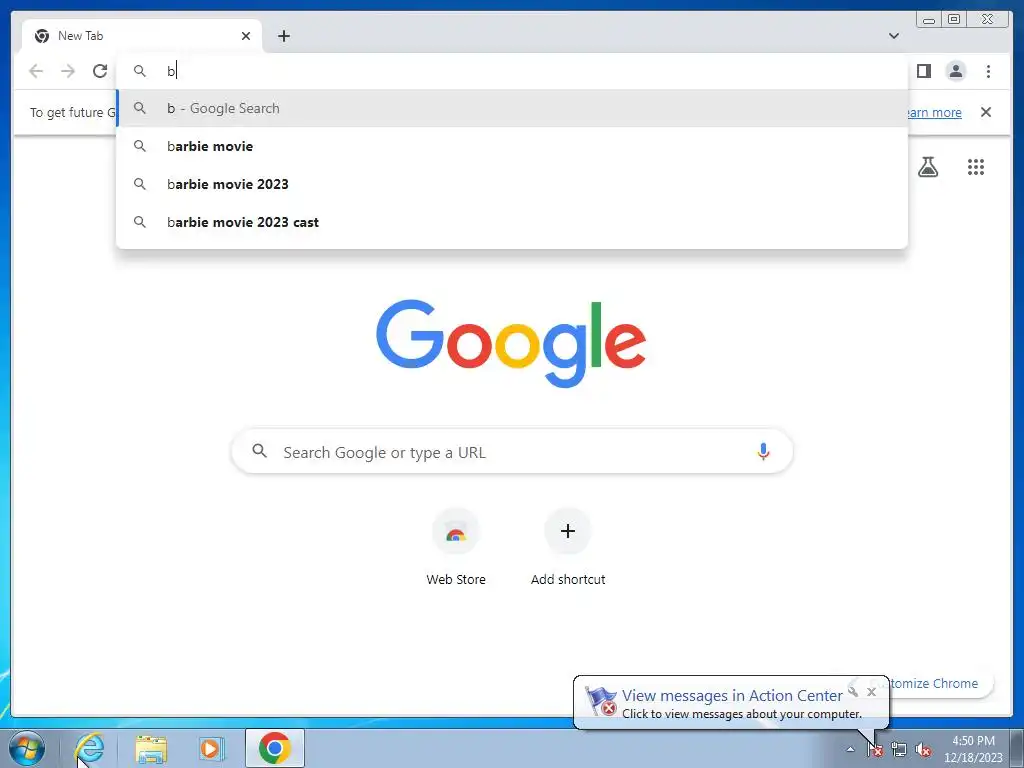Close the New Tab tab
Screen dimensions: 1024x768
(246, 36)
